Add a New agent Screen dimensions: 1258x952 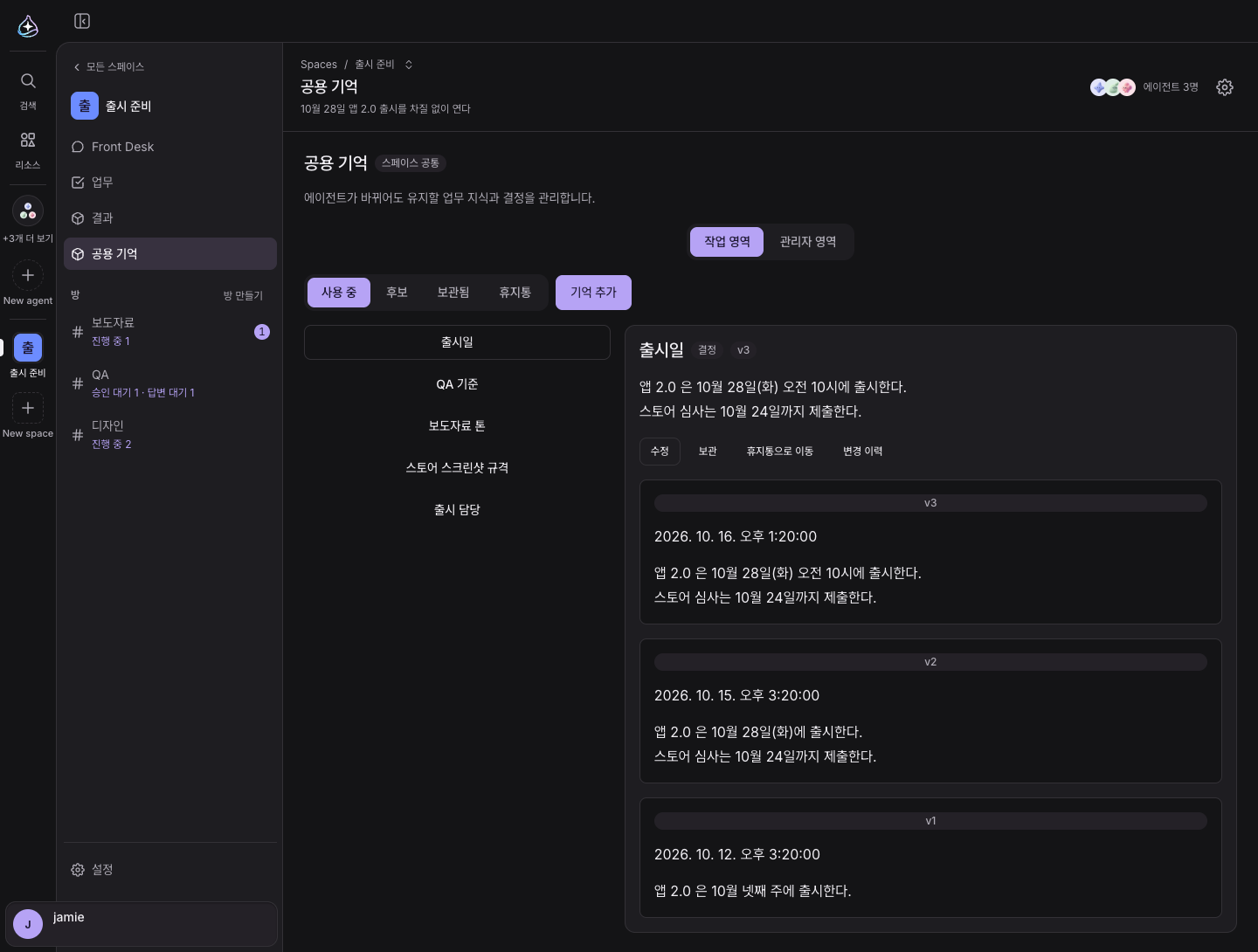[x=28, y=283]
